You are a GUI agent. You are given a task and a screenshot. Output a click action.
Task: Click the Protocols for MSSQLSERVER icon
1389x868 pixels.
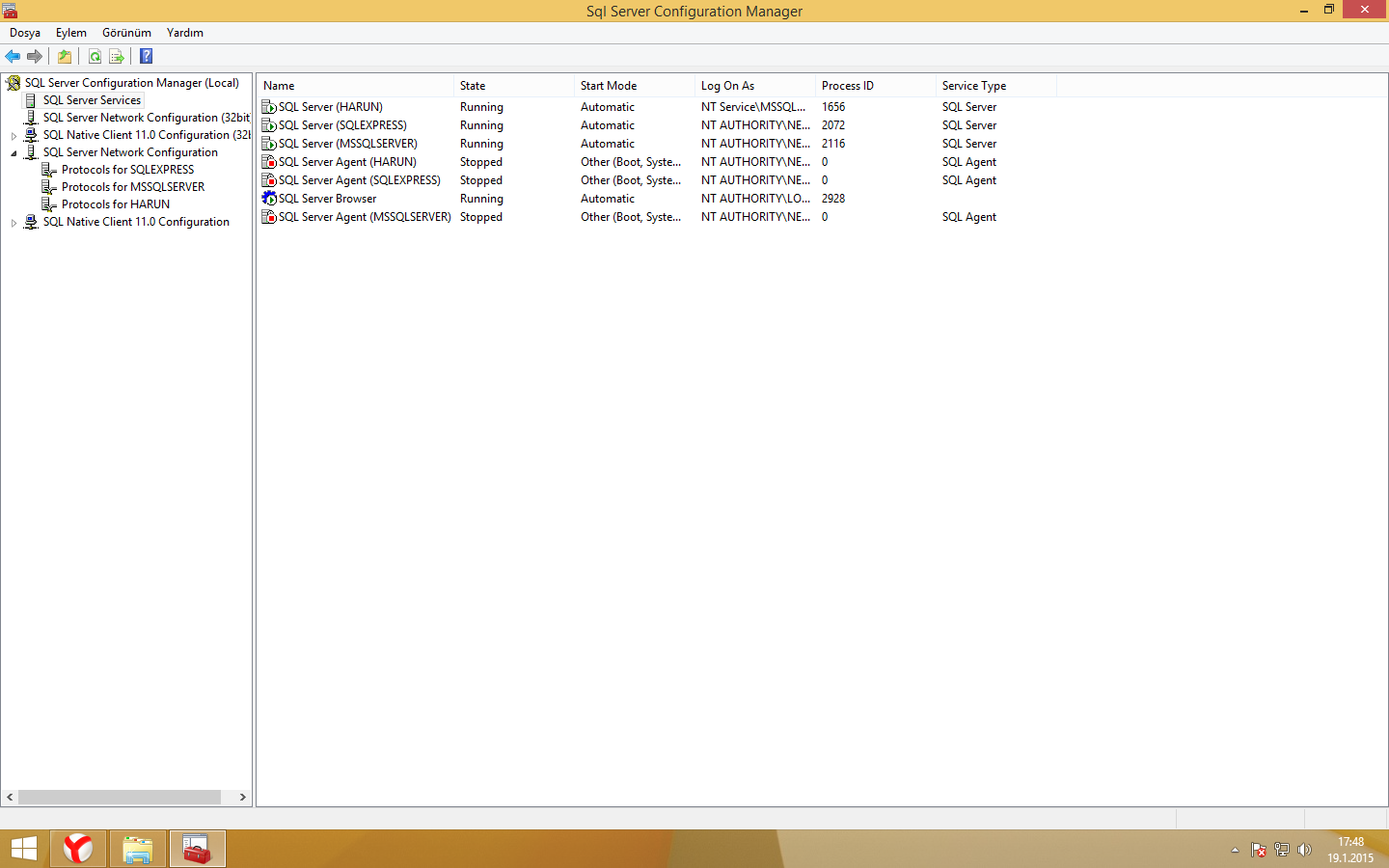click(x=49, y=187)
